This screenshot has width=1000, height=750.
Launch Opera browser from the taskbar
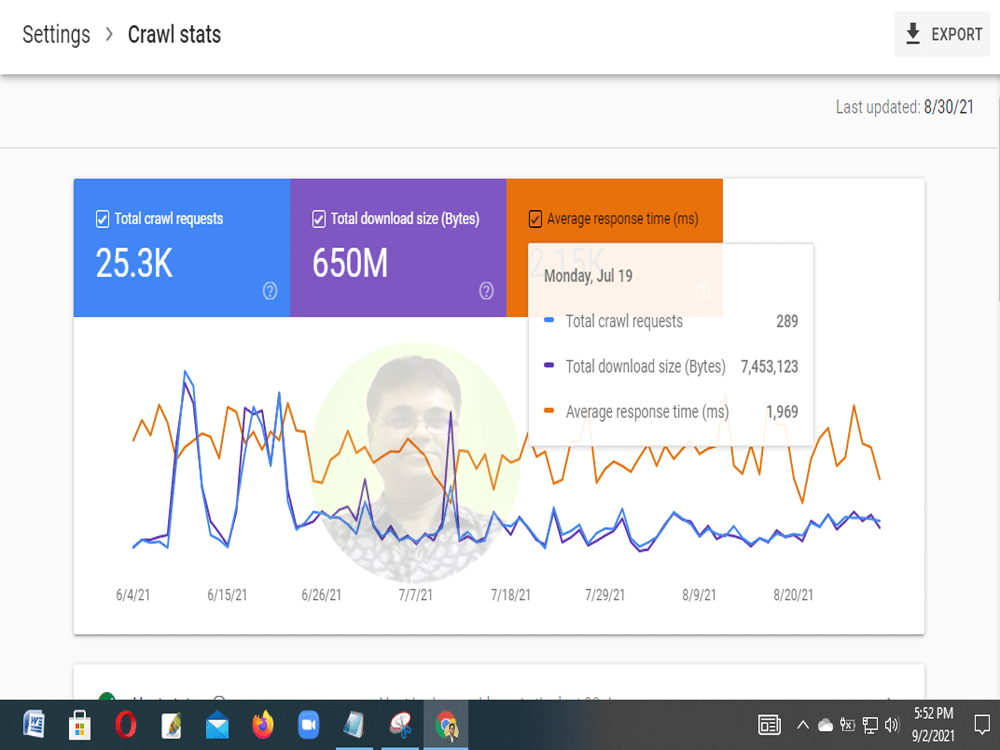coord(126,725)
